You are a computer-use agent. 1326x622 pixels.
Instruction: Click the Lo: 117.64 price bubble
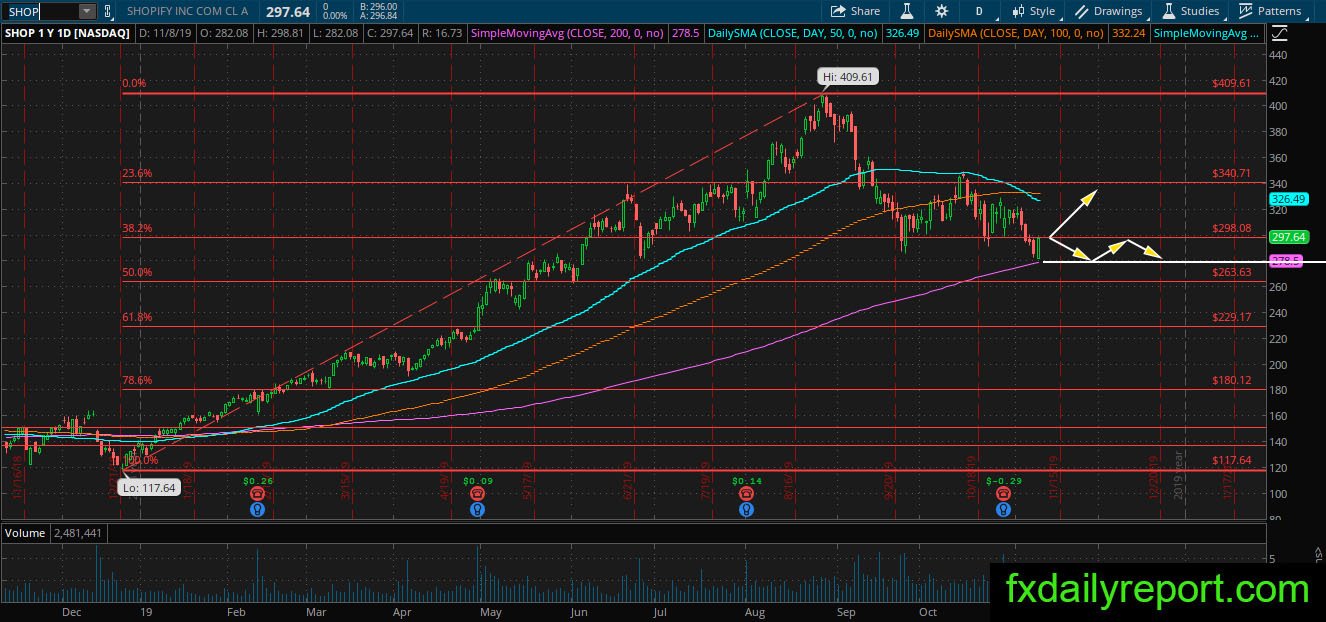[x=150, y=488]
